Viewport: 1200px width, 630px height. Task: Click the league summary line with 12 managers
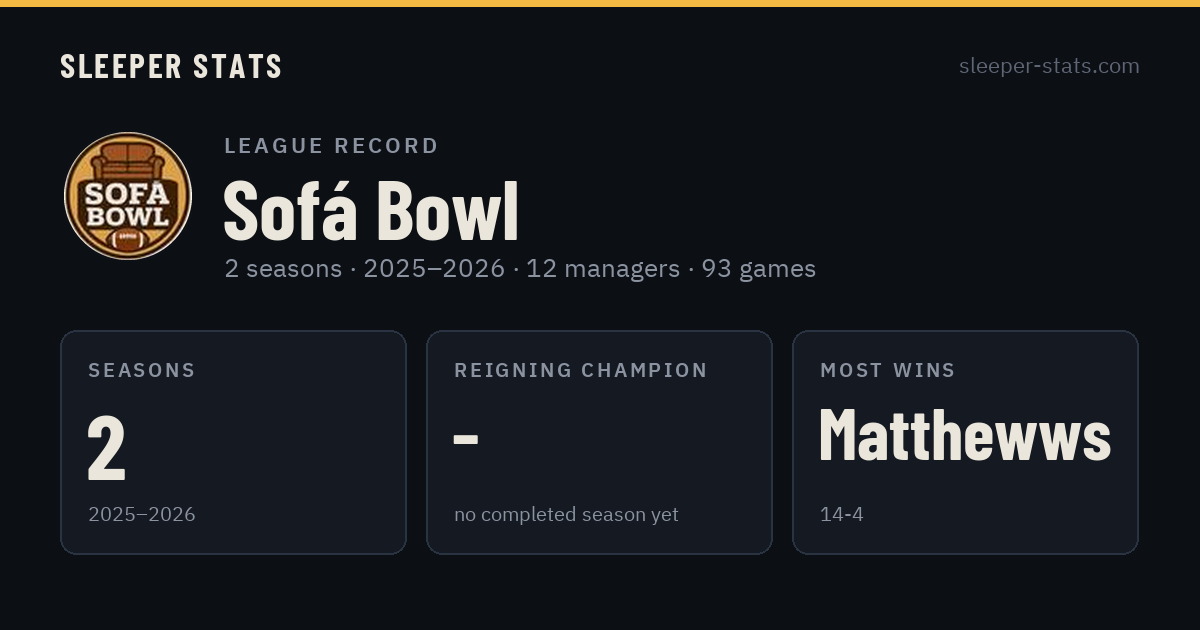(x=520, y=269)
